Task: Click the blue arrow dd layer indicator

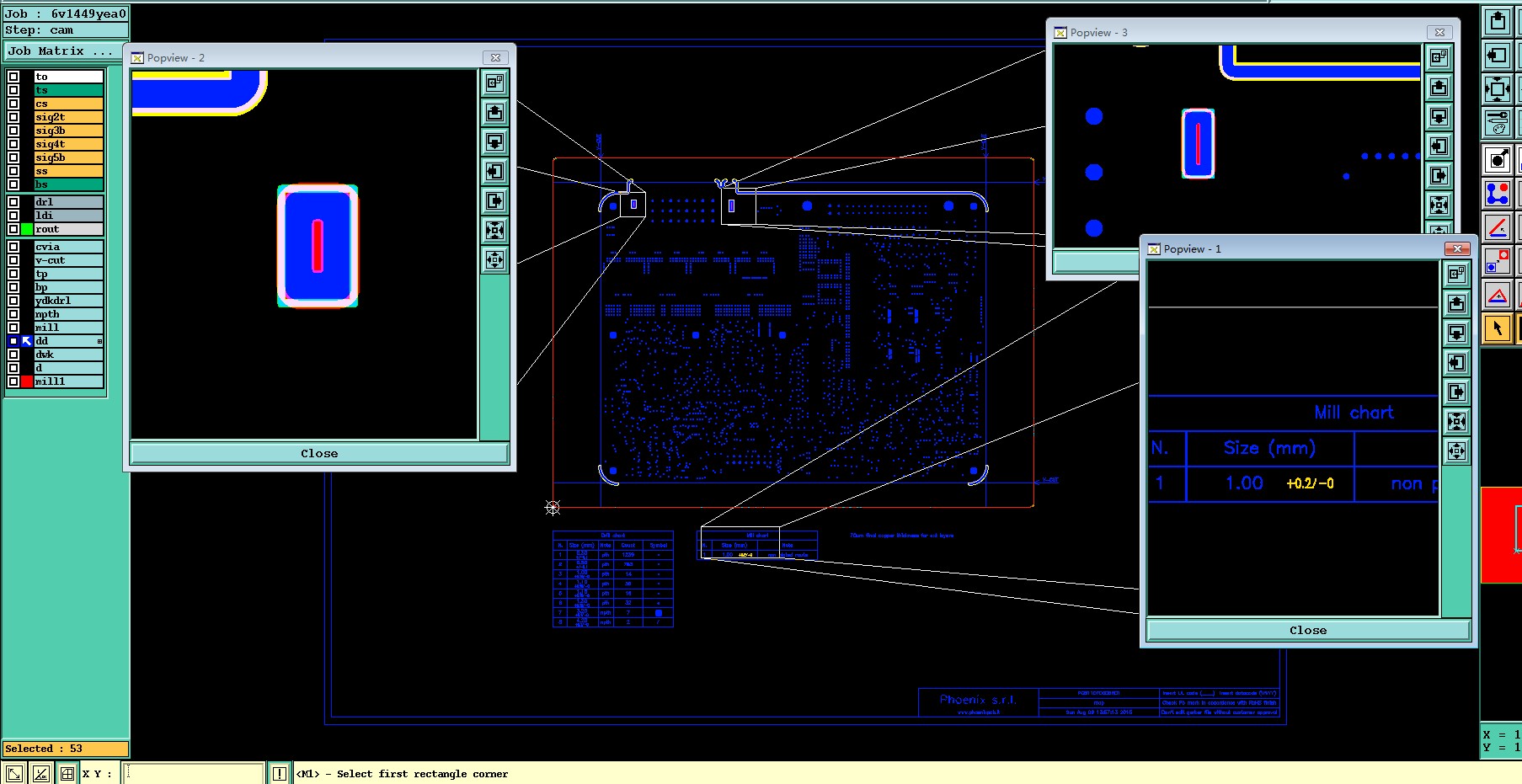Action: 27,341
